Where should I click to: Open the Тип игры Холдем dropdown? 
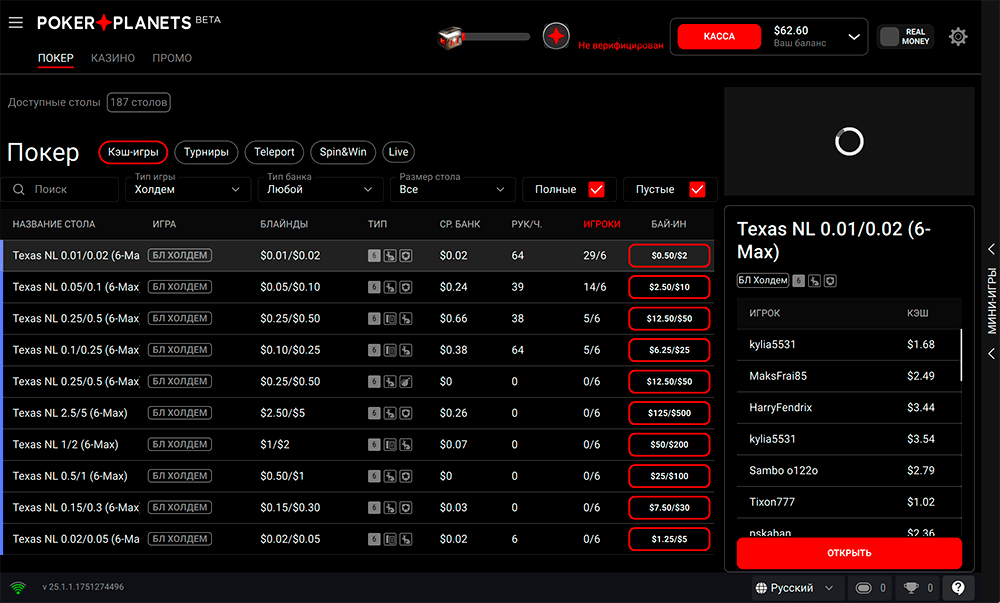[x=189, y=189]
